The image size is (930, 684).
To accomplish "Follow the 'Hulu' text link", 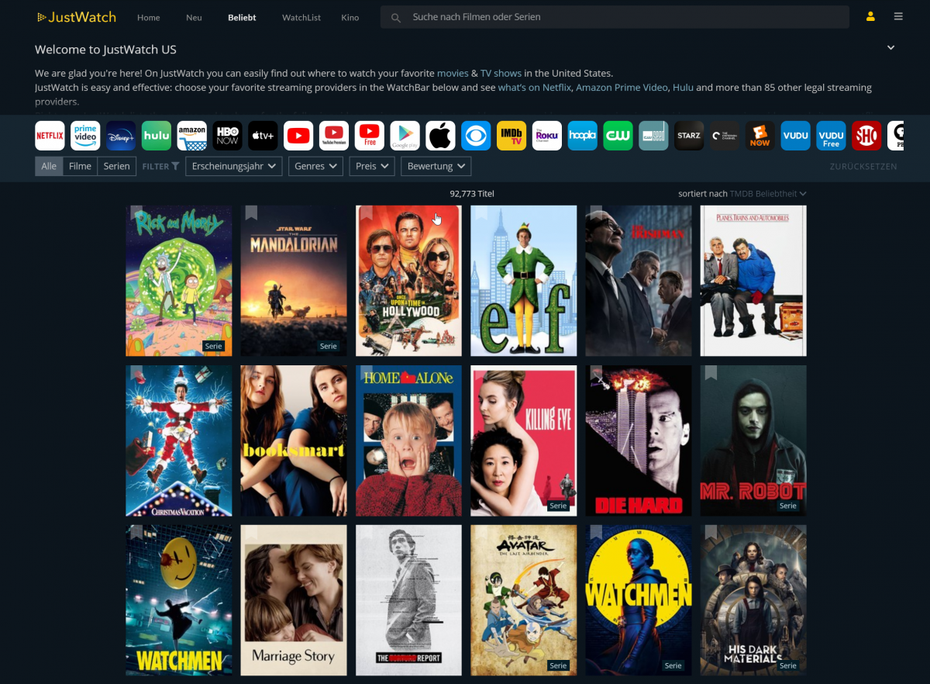I will point(683,87).
